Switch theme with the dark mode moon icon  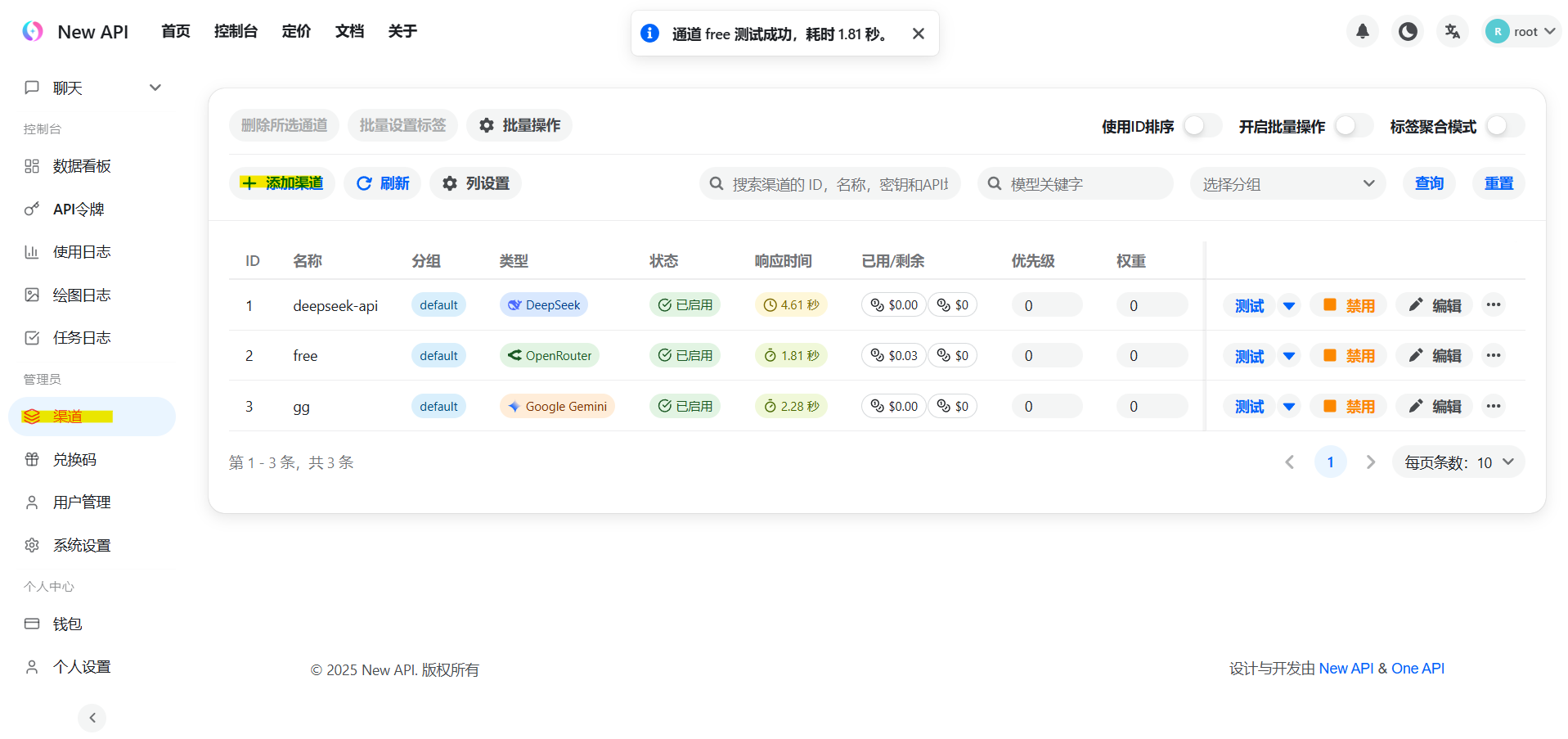1407,32
